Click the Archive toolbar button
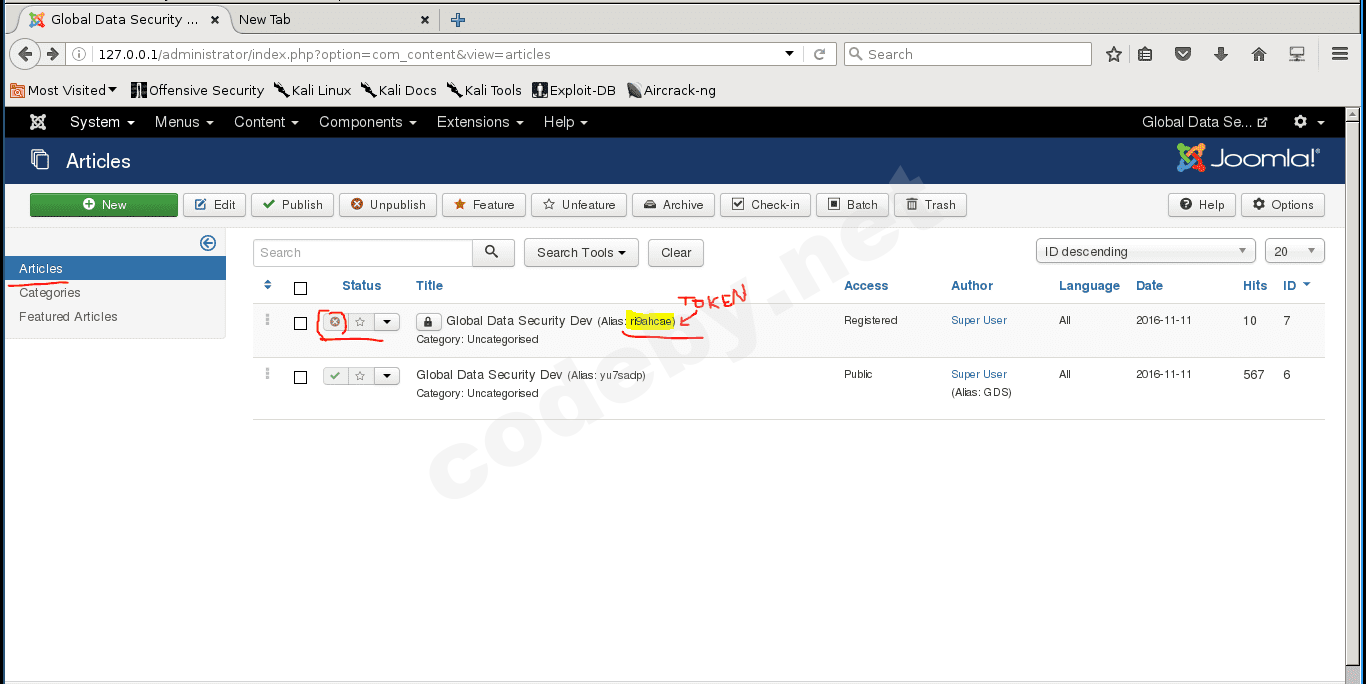 pyautogui.click(x=673, y=204)
